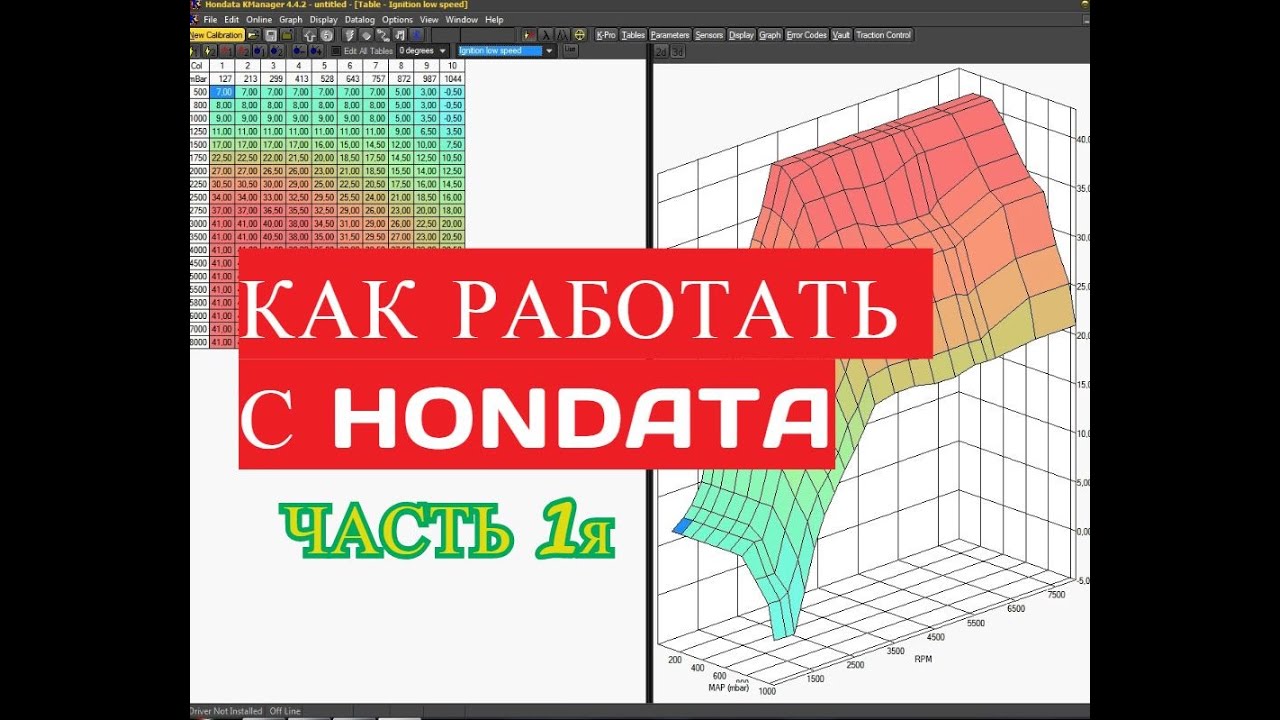1280x720 pixels.
Task: Click the eraser-shaped toolbar icon
Action: pyautogui.click(x=366, y=35)
